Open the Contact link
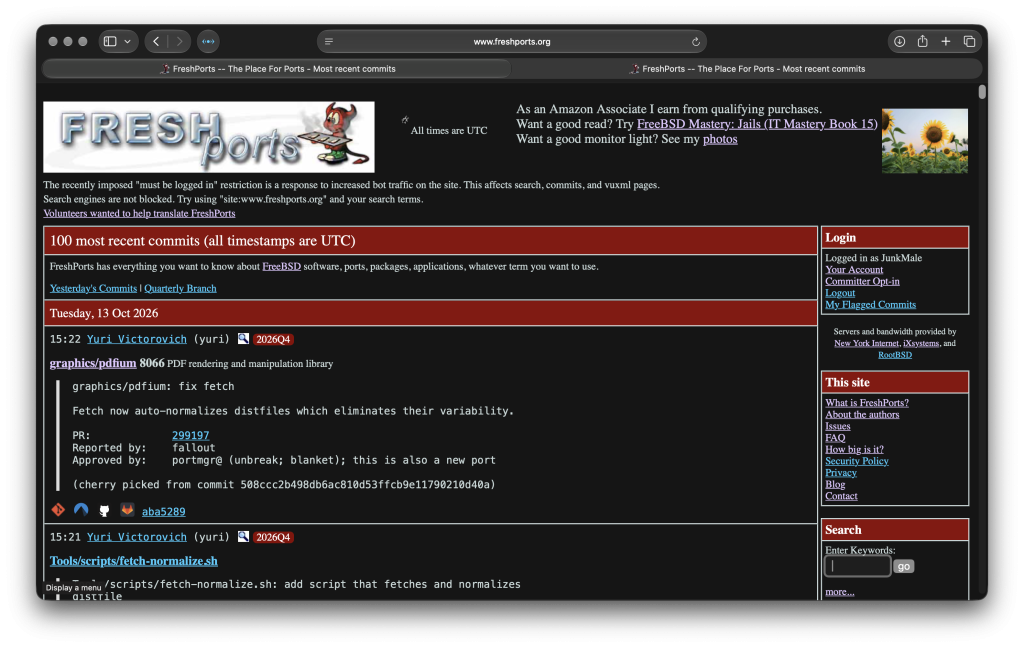 [x=841, y=496]
